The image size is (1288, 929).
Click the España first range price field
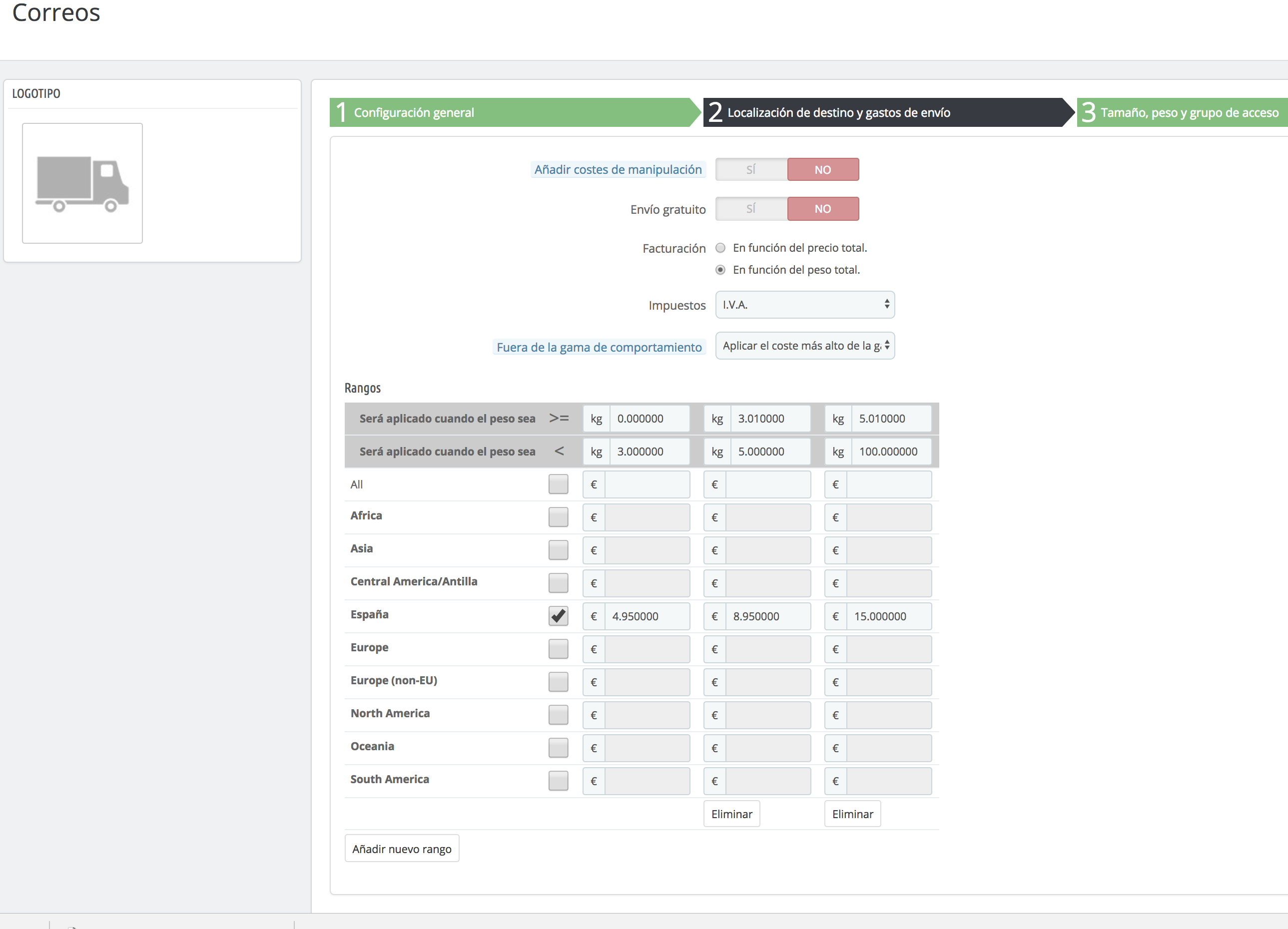646,616
